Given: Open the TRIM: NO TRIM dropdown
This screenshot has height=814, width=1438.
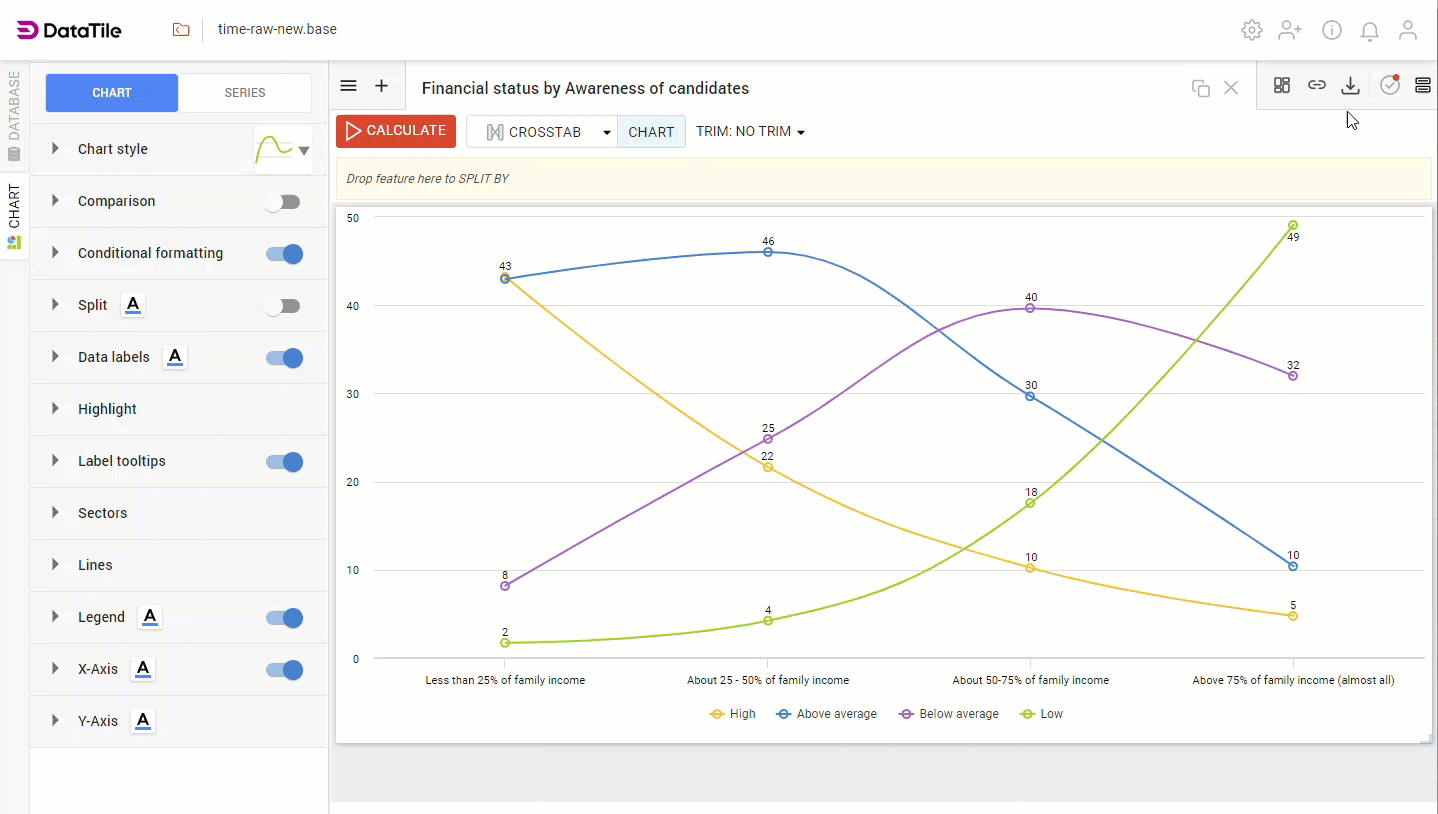Looking at the screenshot, I should point(750,132).
